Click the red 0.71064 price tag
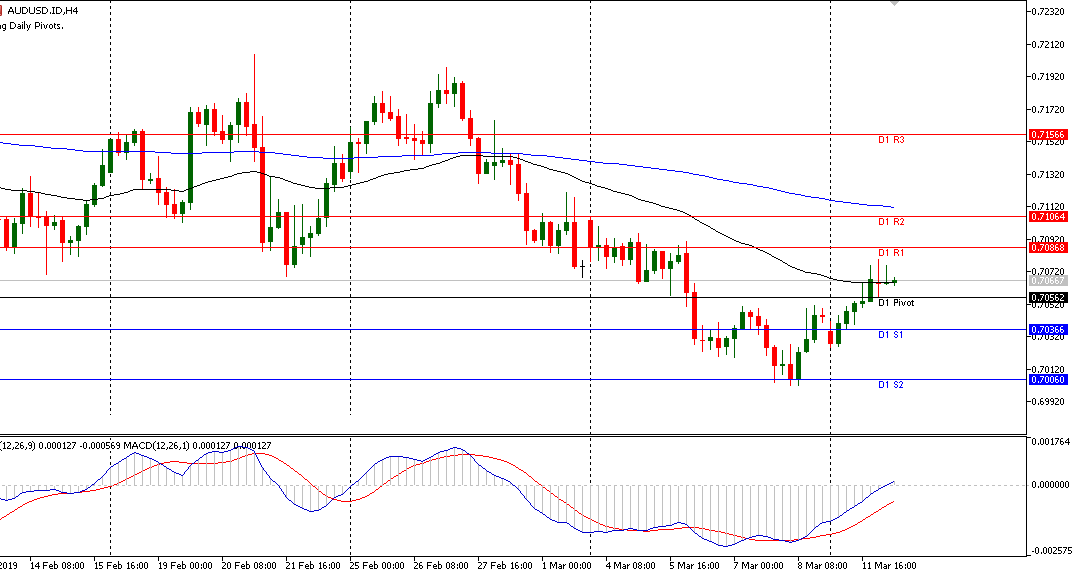 pyautogui.click(x=1048, y=217)
